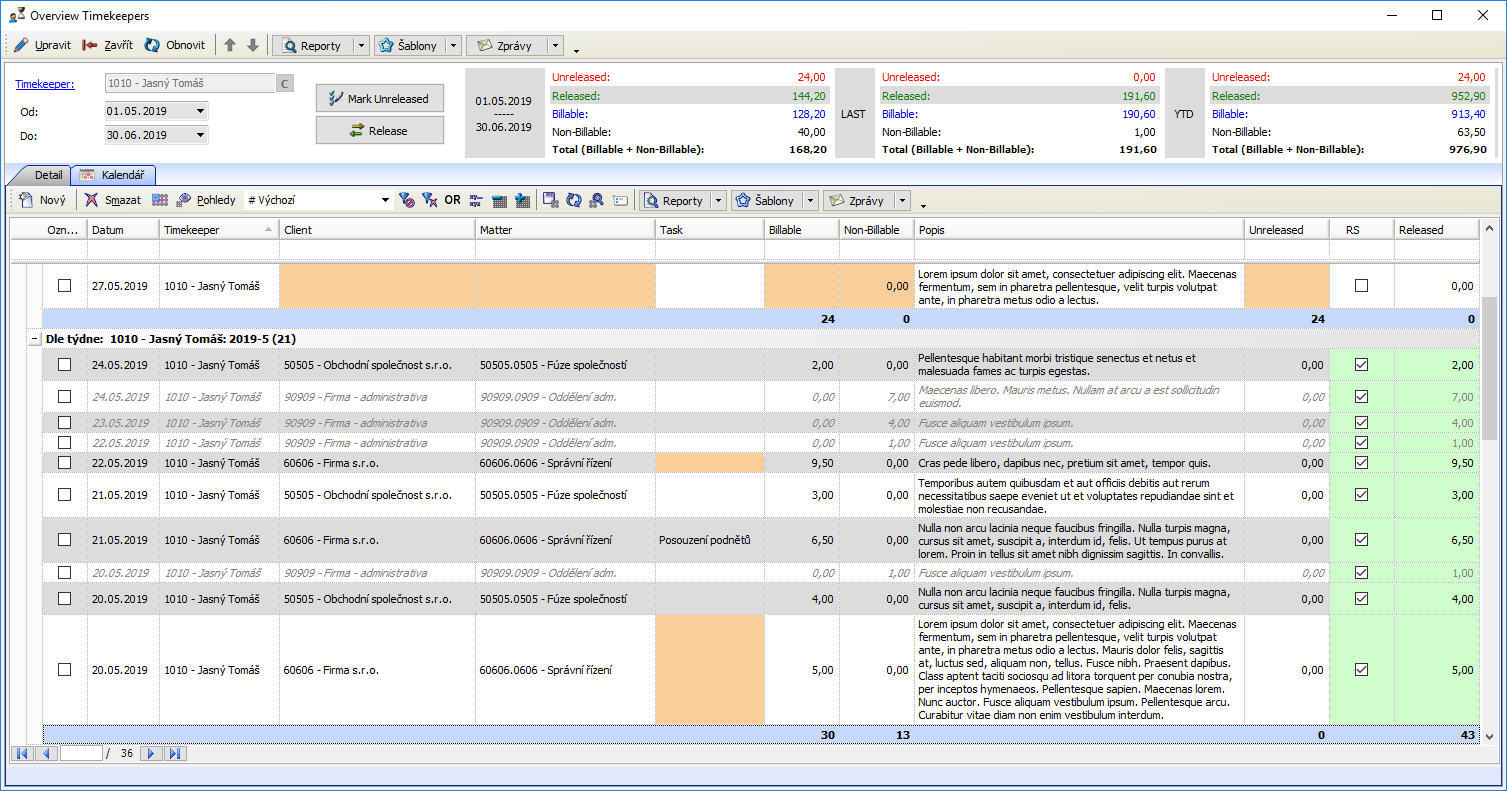Click the refresh icon in grid toolbar

(x=574, y=200)
